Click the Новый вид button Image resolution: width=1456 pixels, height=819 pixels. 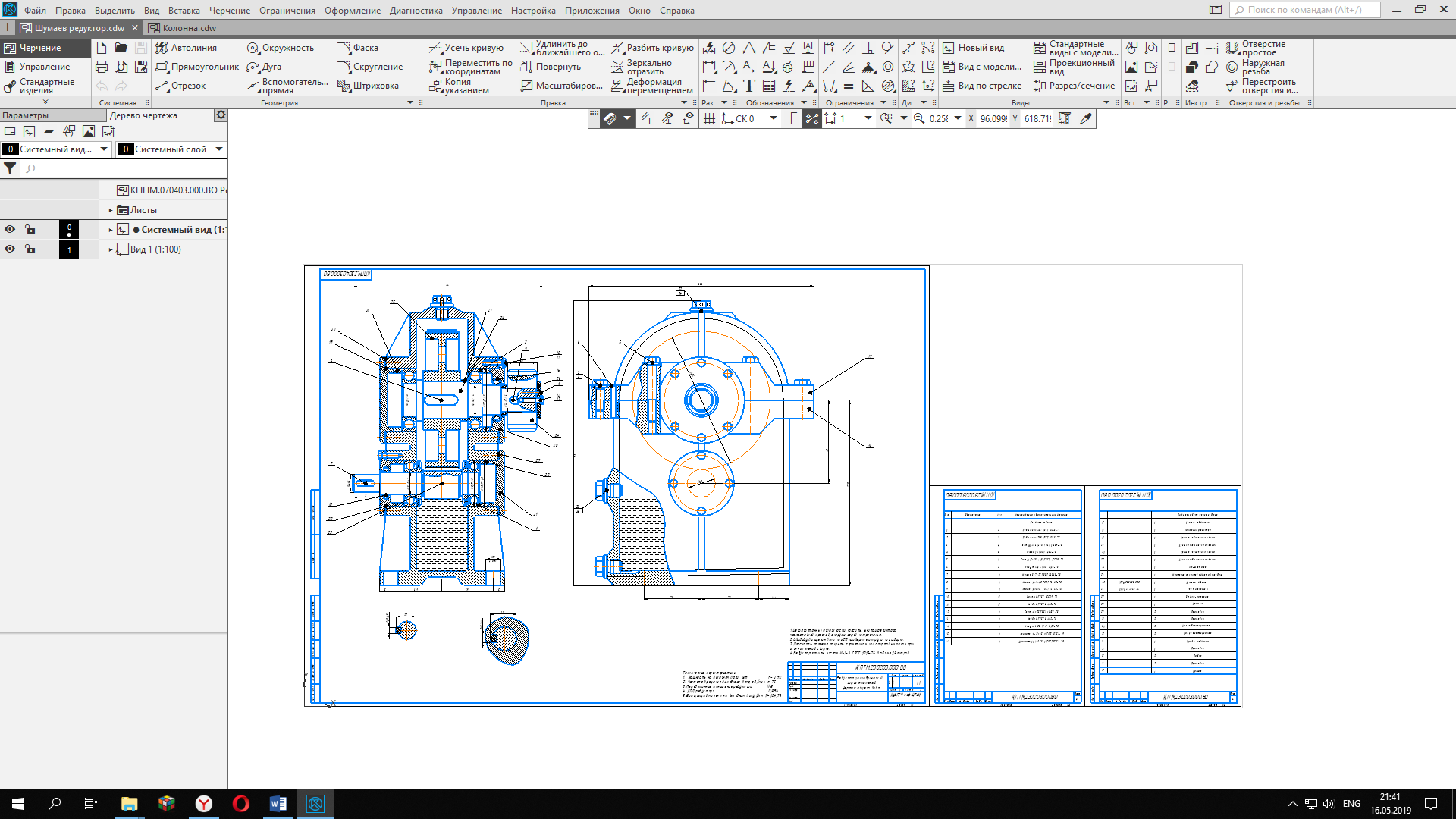coord(974,48)
